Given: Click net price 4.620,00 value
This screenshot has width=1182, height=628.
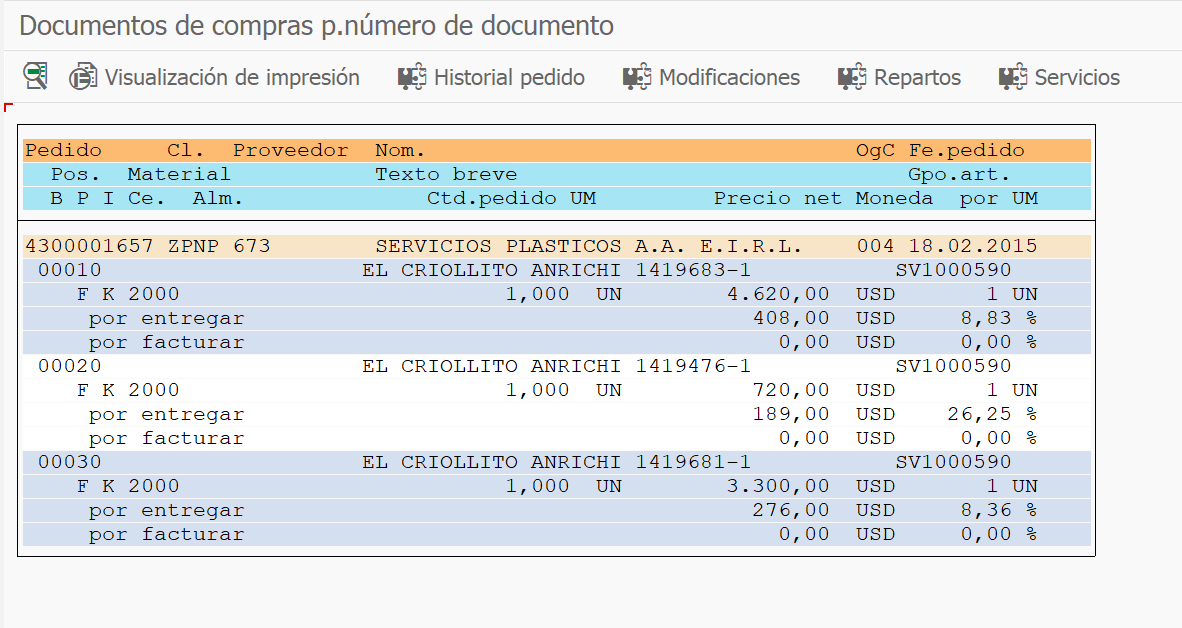Looking at the screenshot, I should point(778,294).
